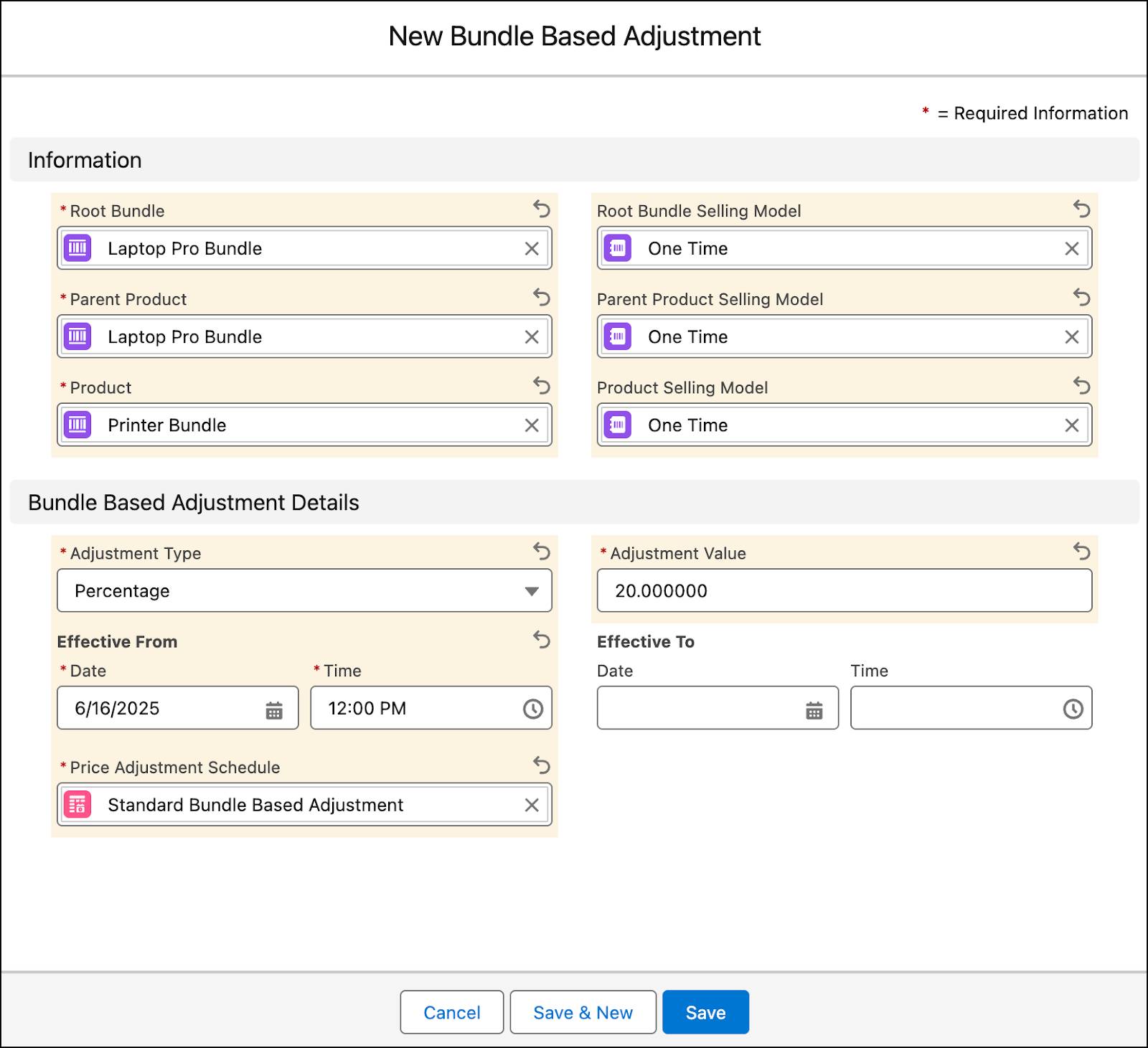Screen dimensions: 1148x1048
Task: Undo Effective From changes
Action: click(542, 640)
